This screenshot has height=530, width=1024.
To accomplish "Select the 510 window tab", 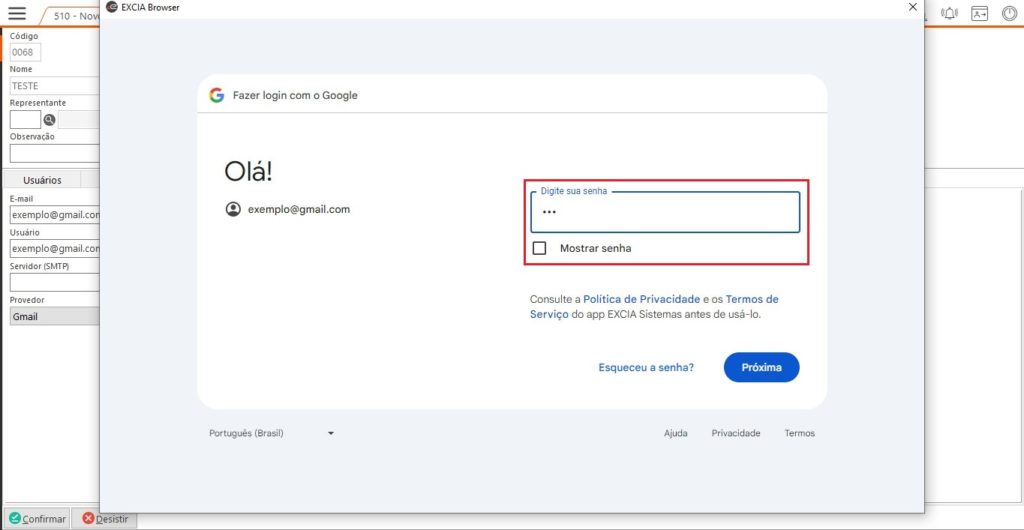I will [x=75, y=17].
